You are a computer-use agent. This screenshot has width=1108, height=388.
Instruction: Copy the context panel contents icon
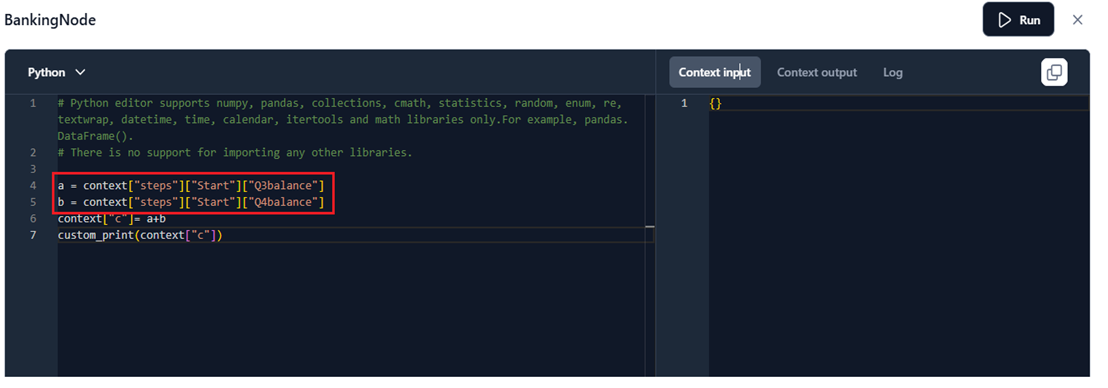pos(1054,72)
